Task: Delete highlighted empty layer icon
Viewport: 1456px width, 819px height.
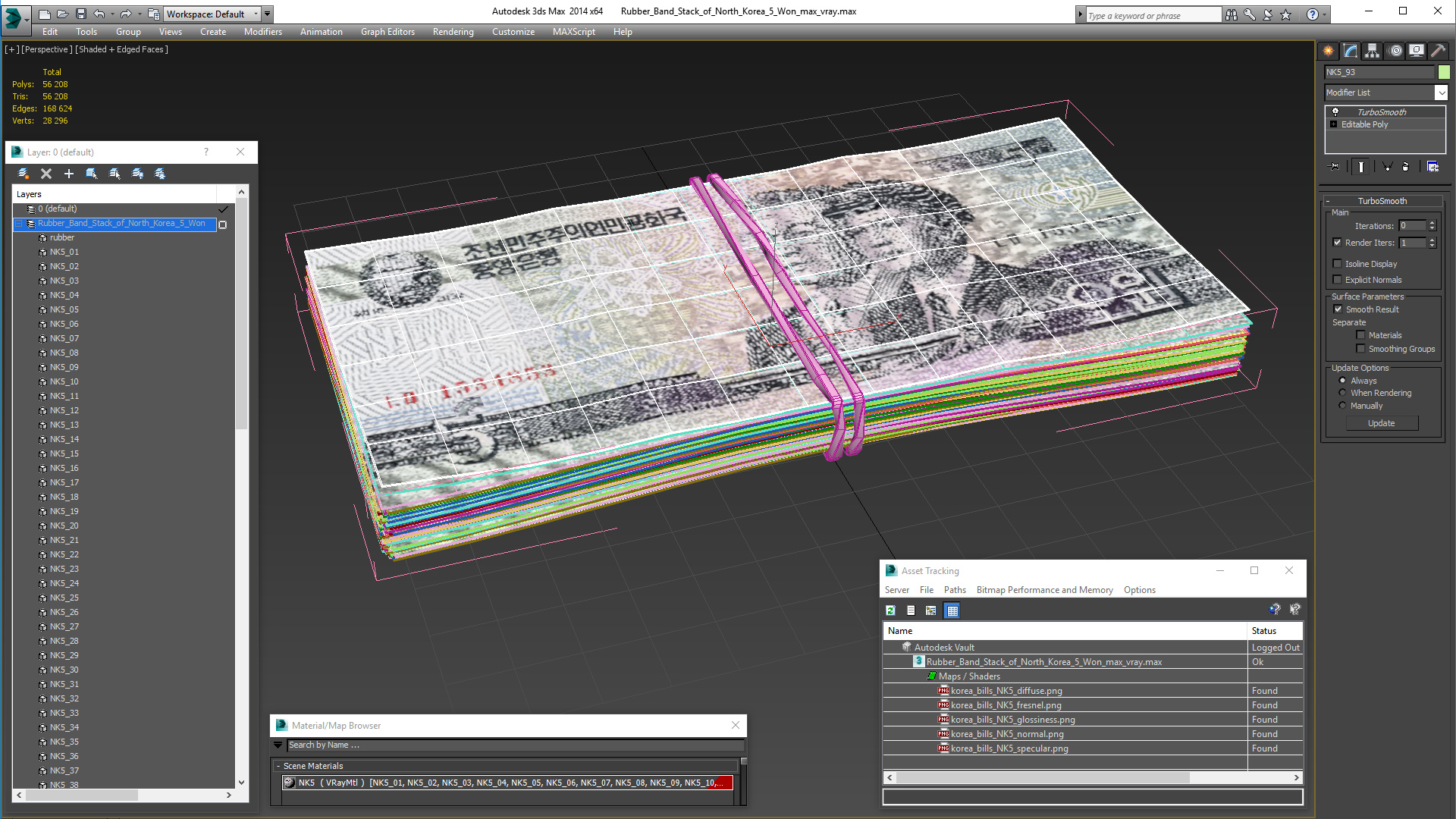Action: pos(46,174)
